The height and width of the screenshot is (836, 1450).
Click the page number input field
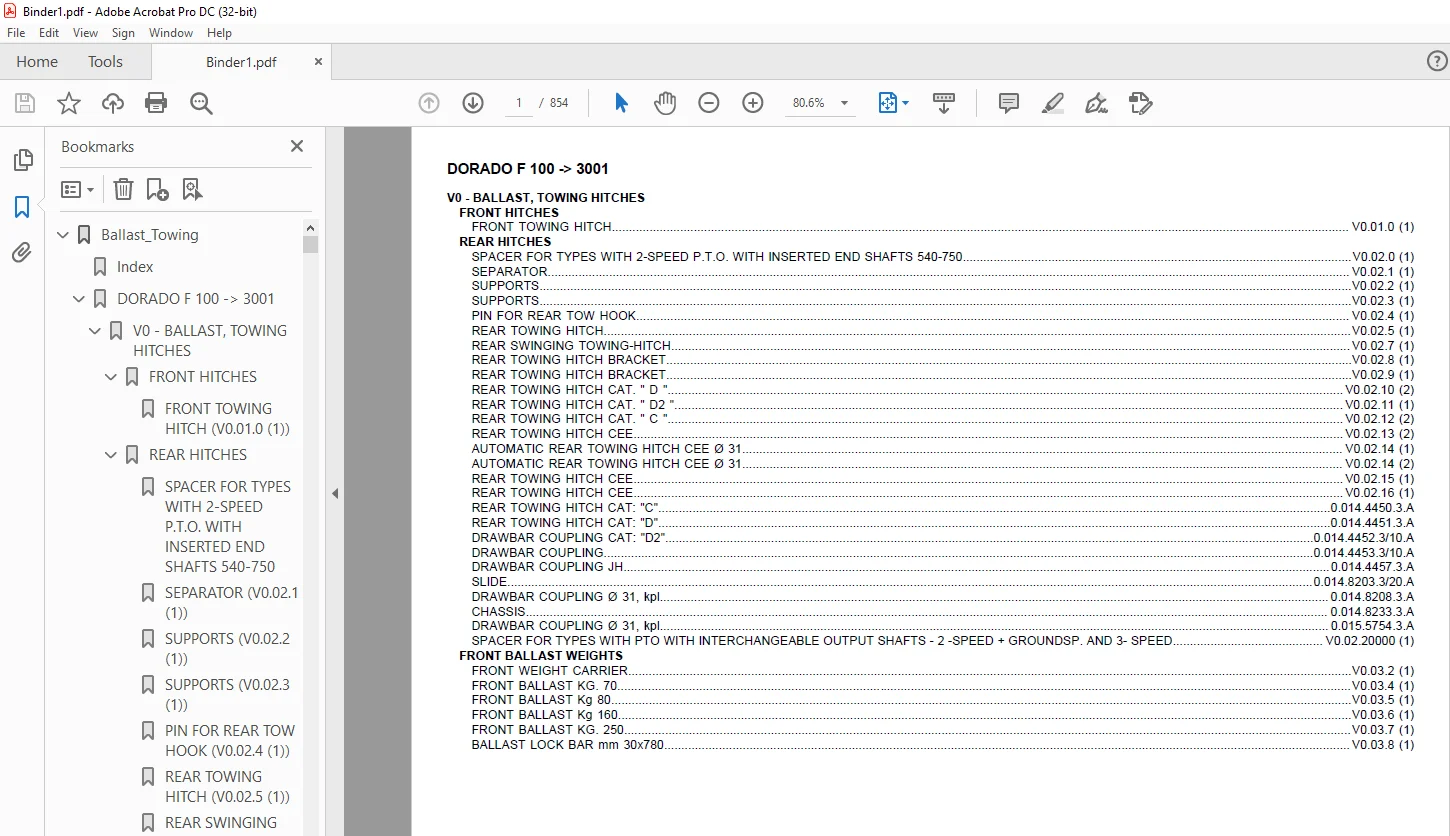tap(519, 103)
